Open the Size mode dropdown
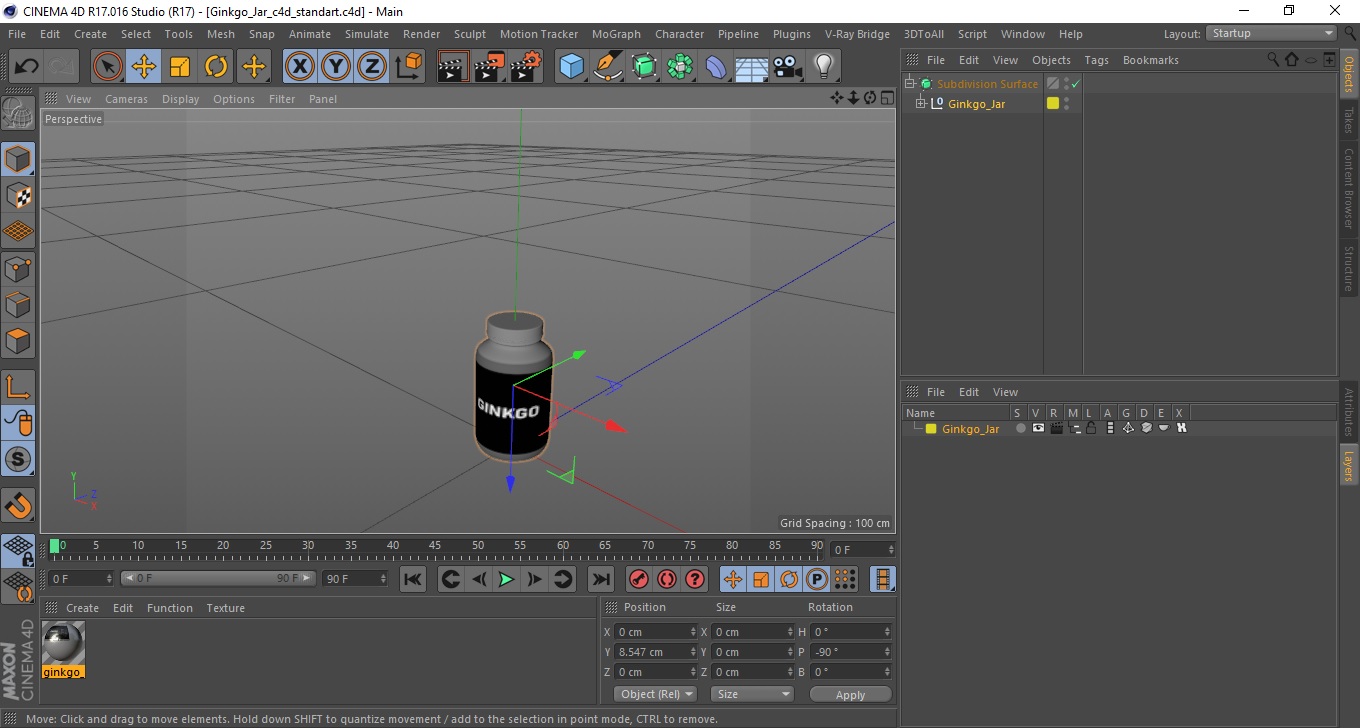This screenshot has height=728, width=1360. click(752, 694)
